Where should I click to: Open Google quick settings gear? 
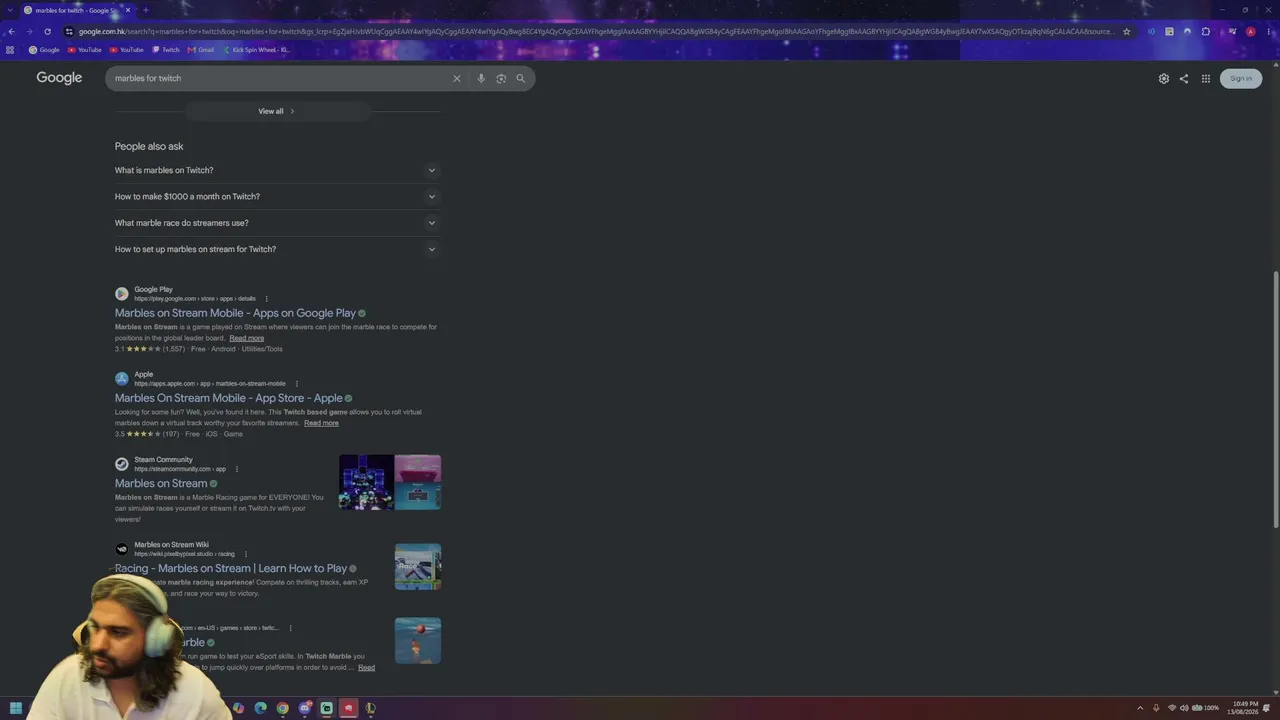coord(1163,78)
